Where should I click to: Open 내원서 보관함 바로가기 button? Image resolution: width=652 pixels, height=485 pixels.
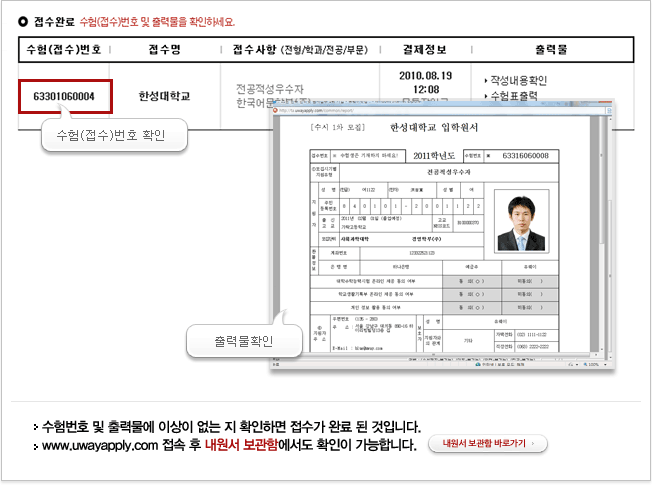click(x=488, y=443)
